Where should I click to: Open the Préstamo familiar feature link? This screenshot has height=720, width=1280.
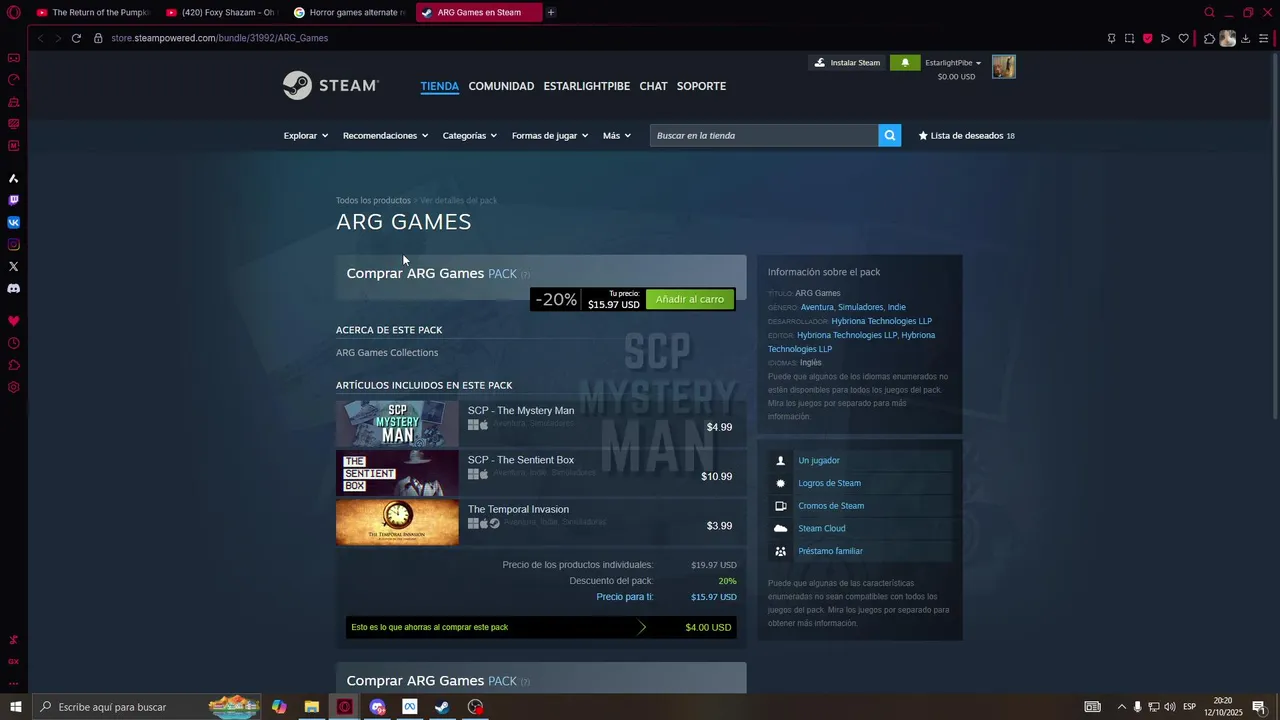pos(830,551)
